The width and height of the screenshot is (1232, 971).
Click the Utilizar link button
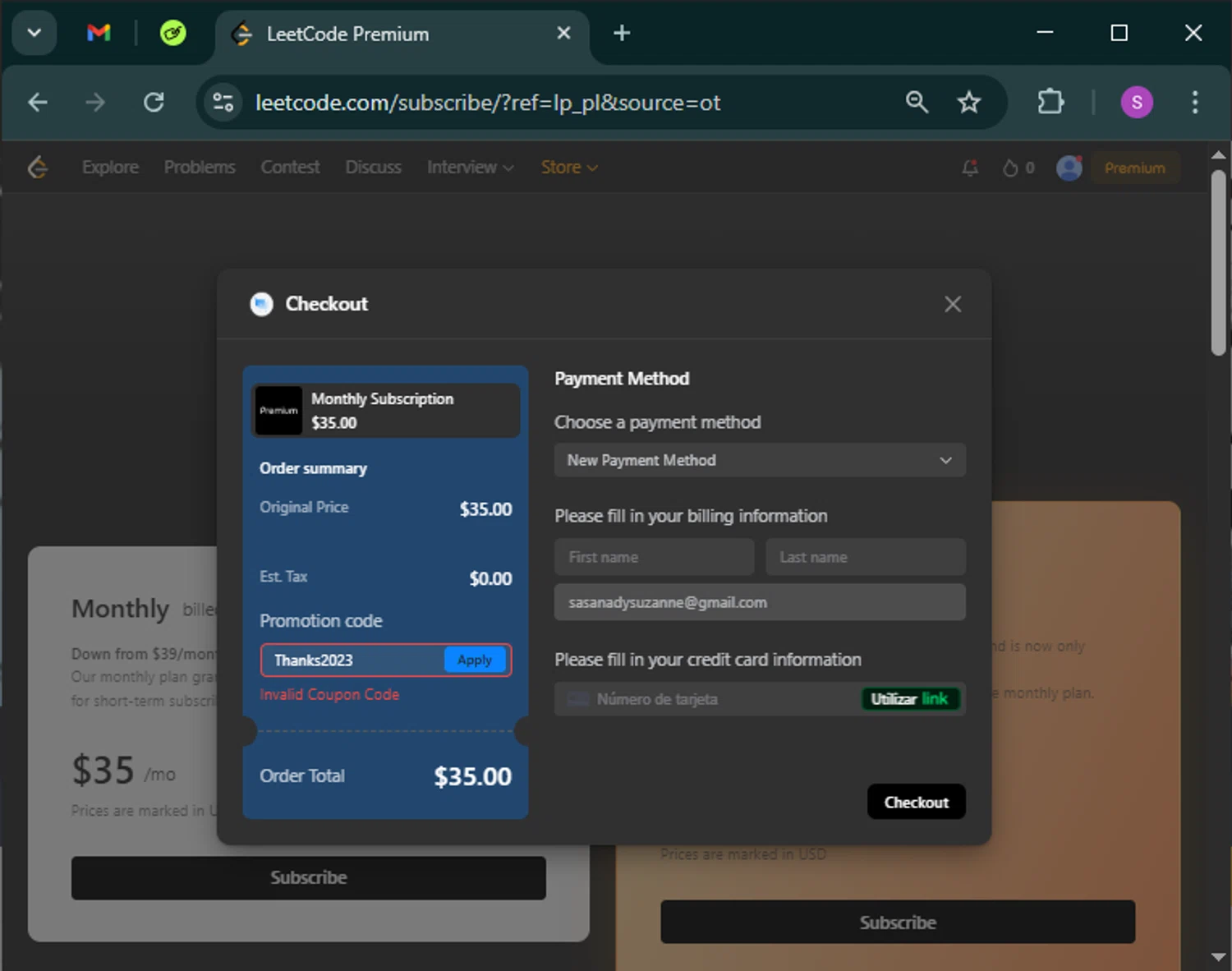(x=909, y=699)
